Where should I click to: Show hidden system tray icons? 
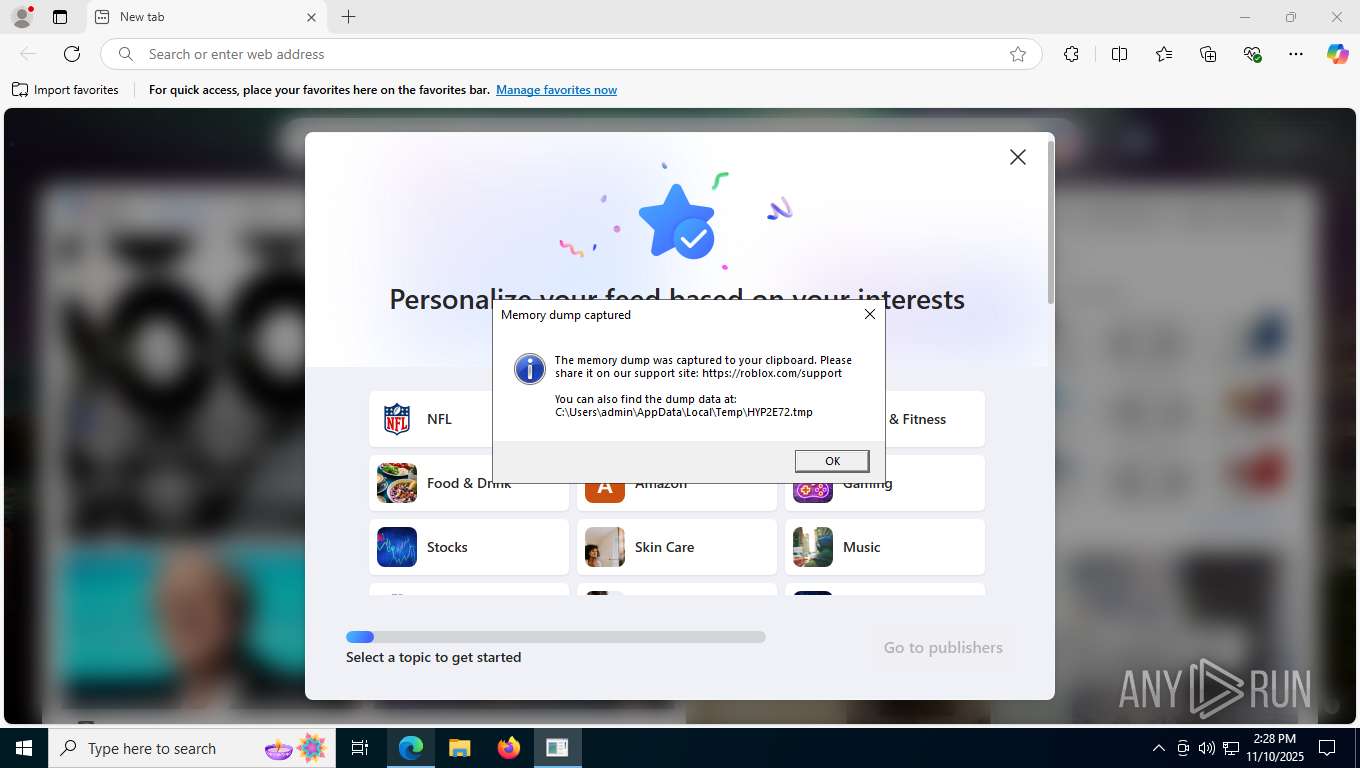pyautogui.click(x=1159, y=748)
